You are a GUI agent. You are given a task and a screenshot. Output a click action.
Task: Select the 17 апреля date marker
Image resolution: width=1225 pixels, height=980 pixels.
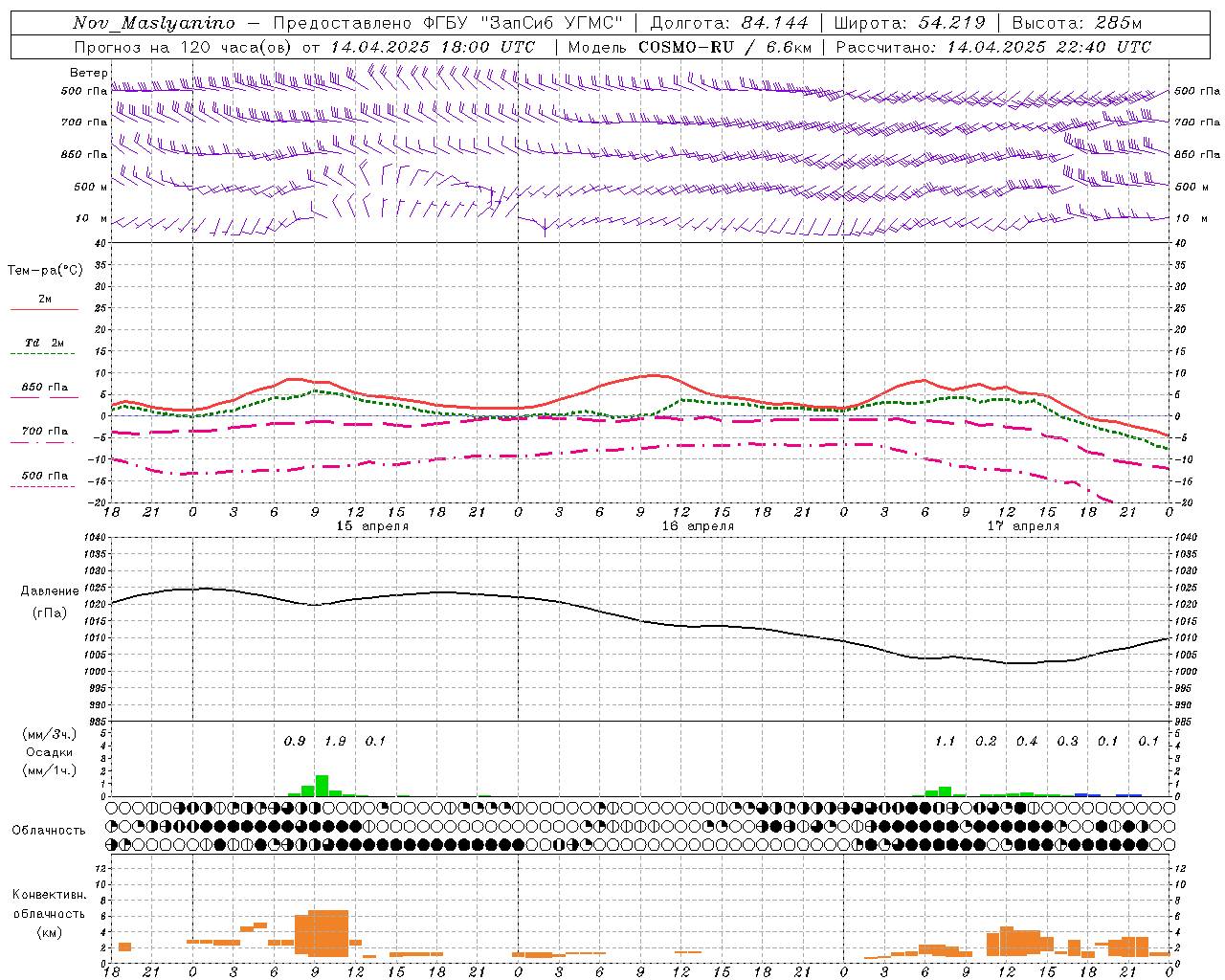(x=1023, y=526)
